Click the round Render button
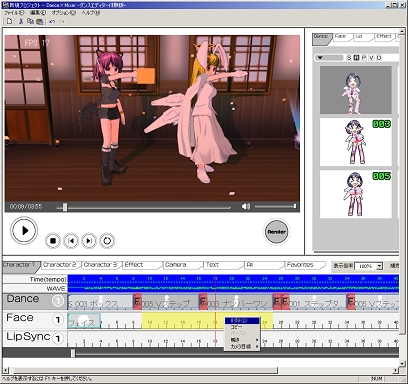This screenshot has width=408, height=384. (276, 232)
